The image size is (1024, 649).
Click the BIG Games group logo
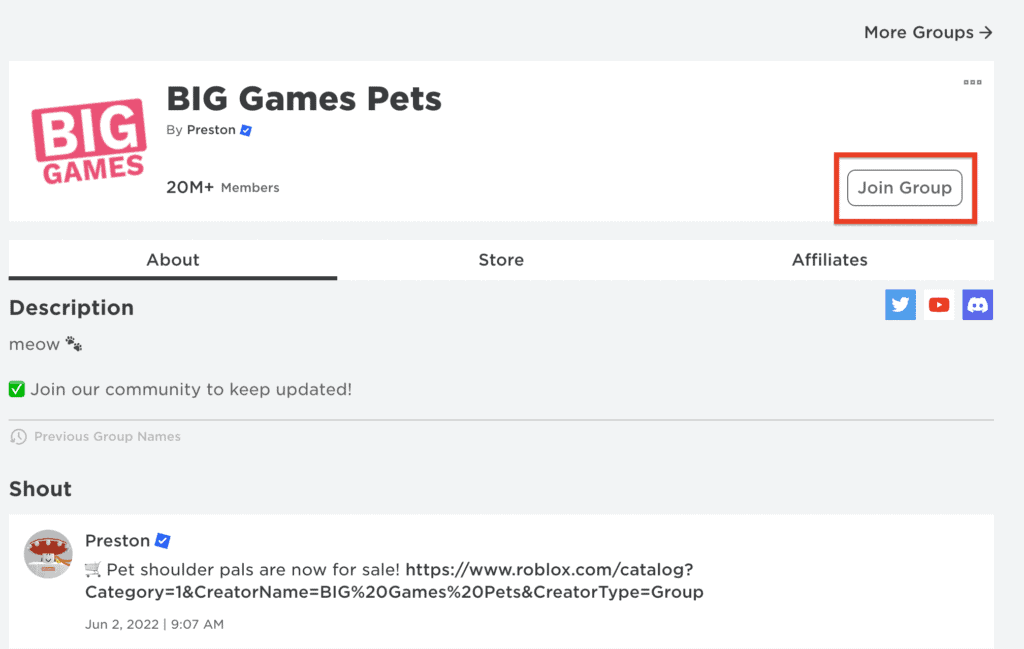tap(89, 141)
